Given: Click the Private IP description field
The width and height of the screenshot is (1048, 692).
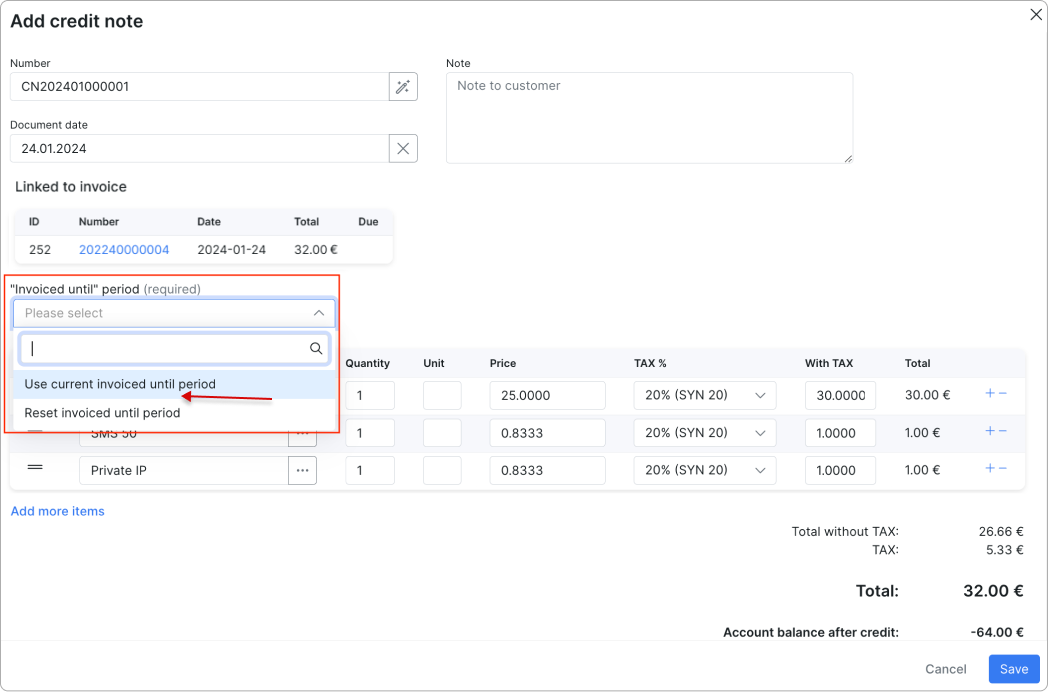Looking at the screenshot, I should point(184,471).
